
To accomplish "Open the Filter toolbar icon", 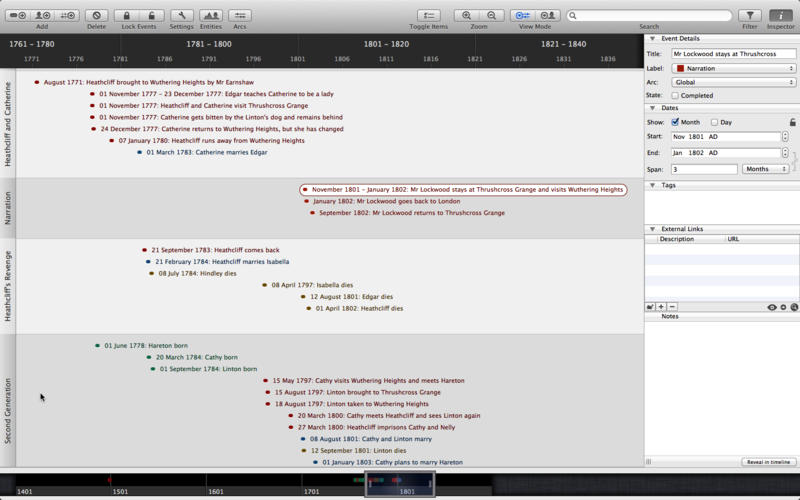I will (749, 16).
